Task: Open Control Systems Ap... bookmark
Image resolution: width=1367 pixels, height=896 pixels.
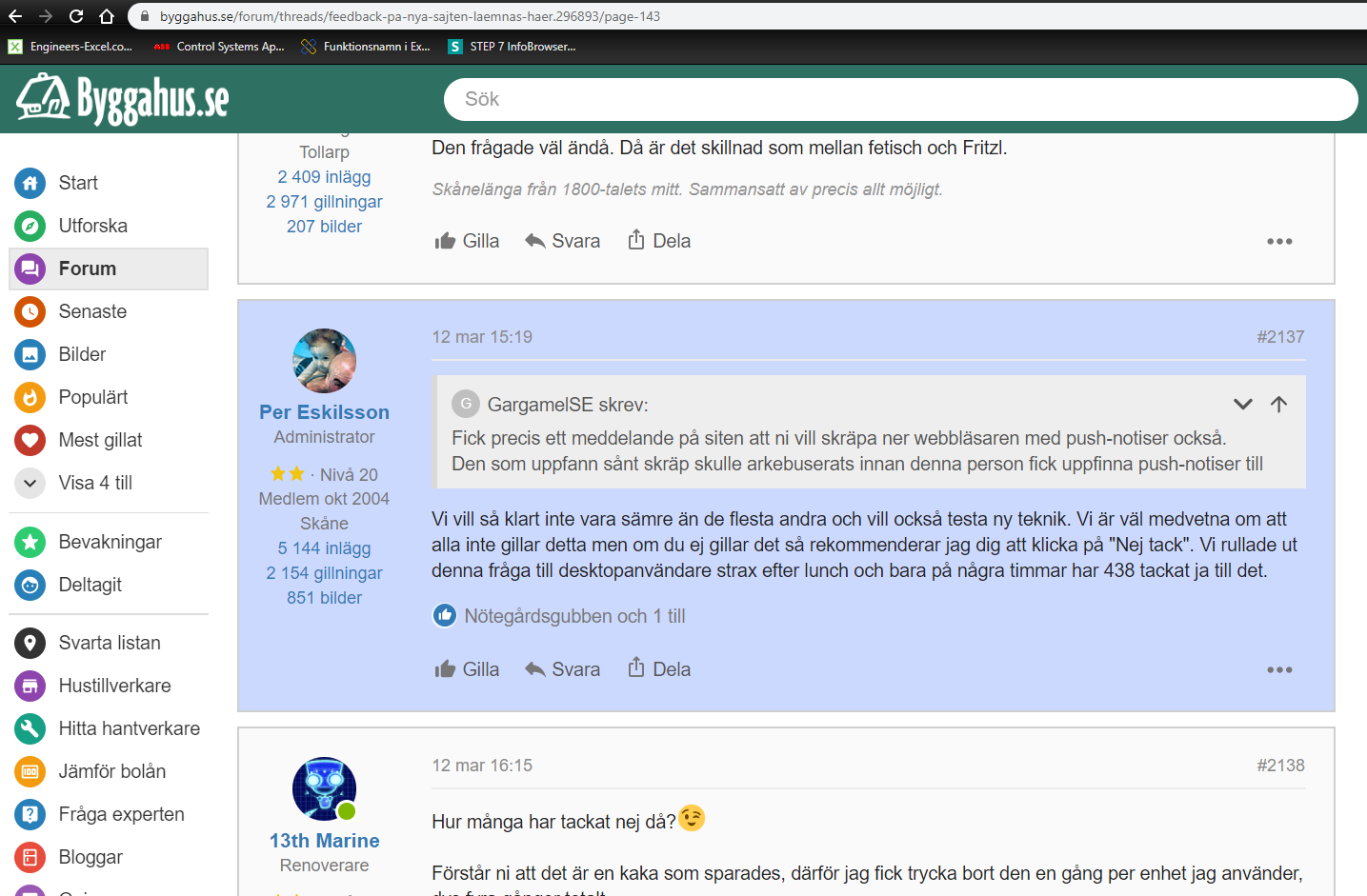Action: 219,47
